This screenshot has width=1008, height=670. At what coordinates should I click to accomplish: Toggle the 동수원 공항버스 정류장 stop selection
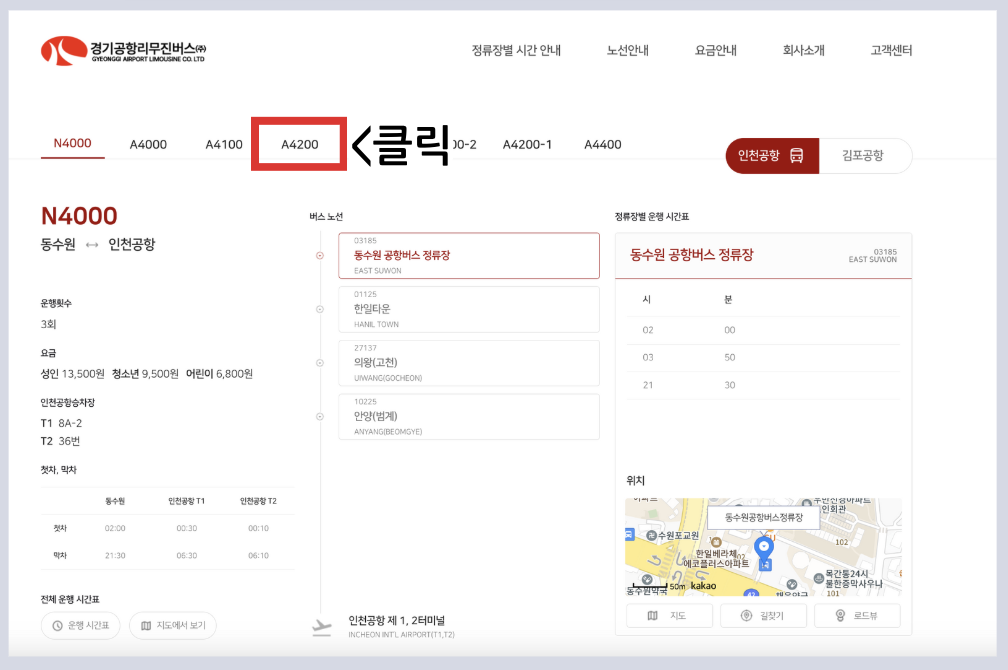pyautogui.click(x=469, y=255)
